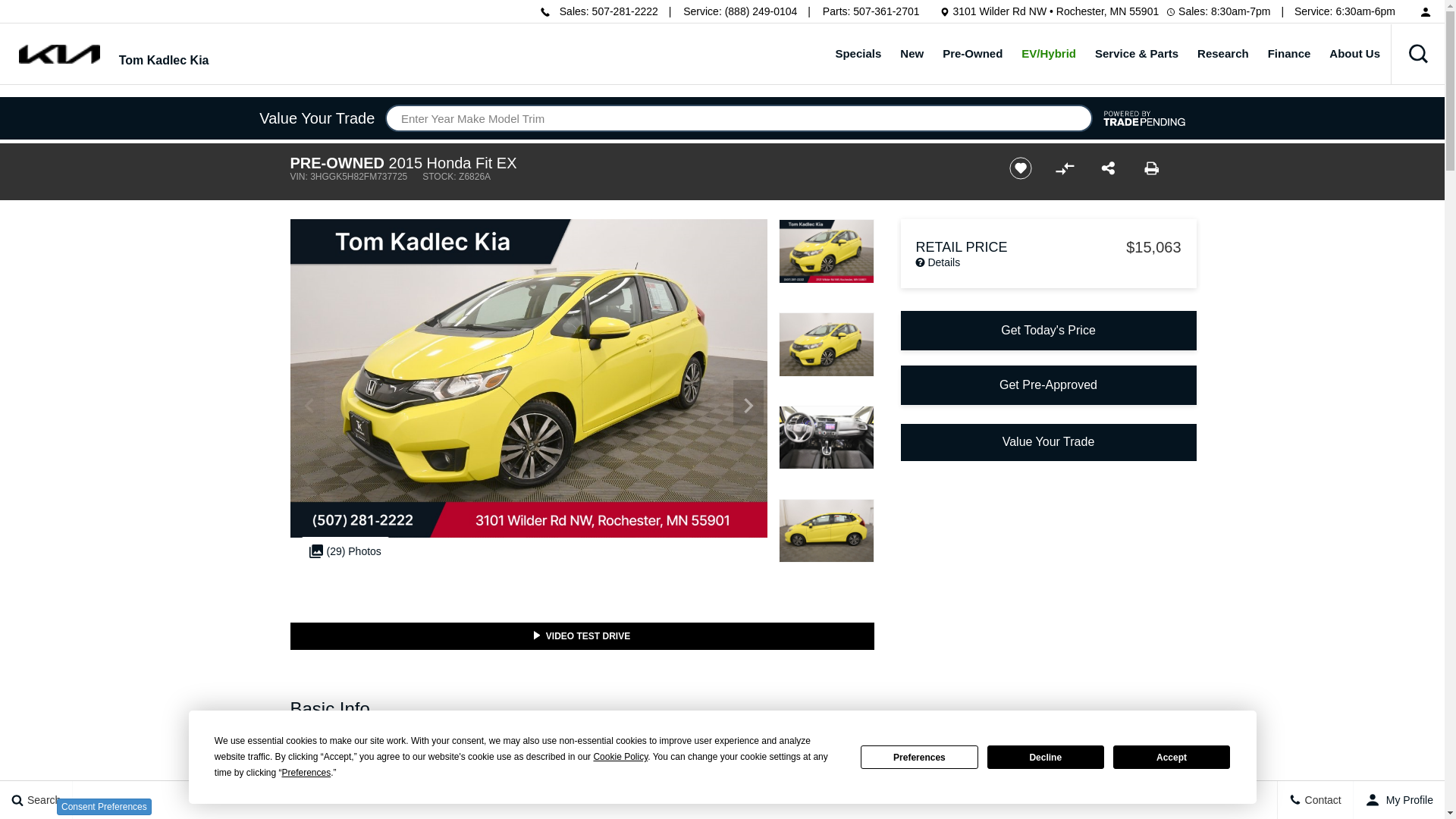The height and width of the screenshot is (819, 1456).
Task: Select interior dashboard thumbnail
Action: (x=826, y=438)
